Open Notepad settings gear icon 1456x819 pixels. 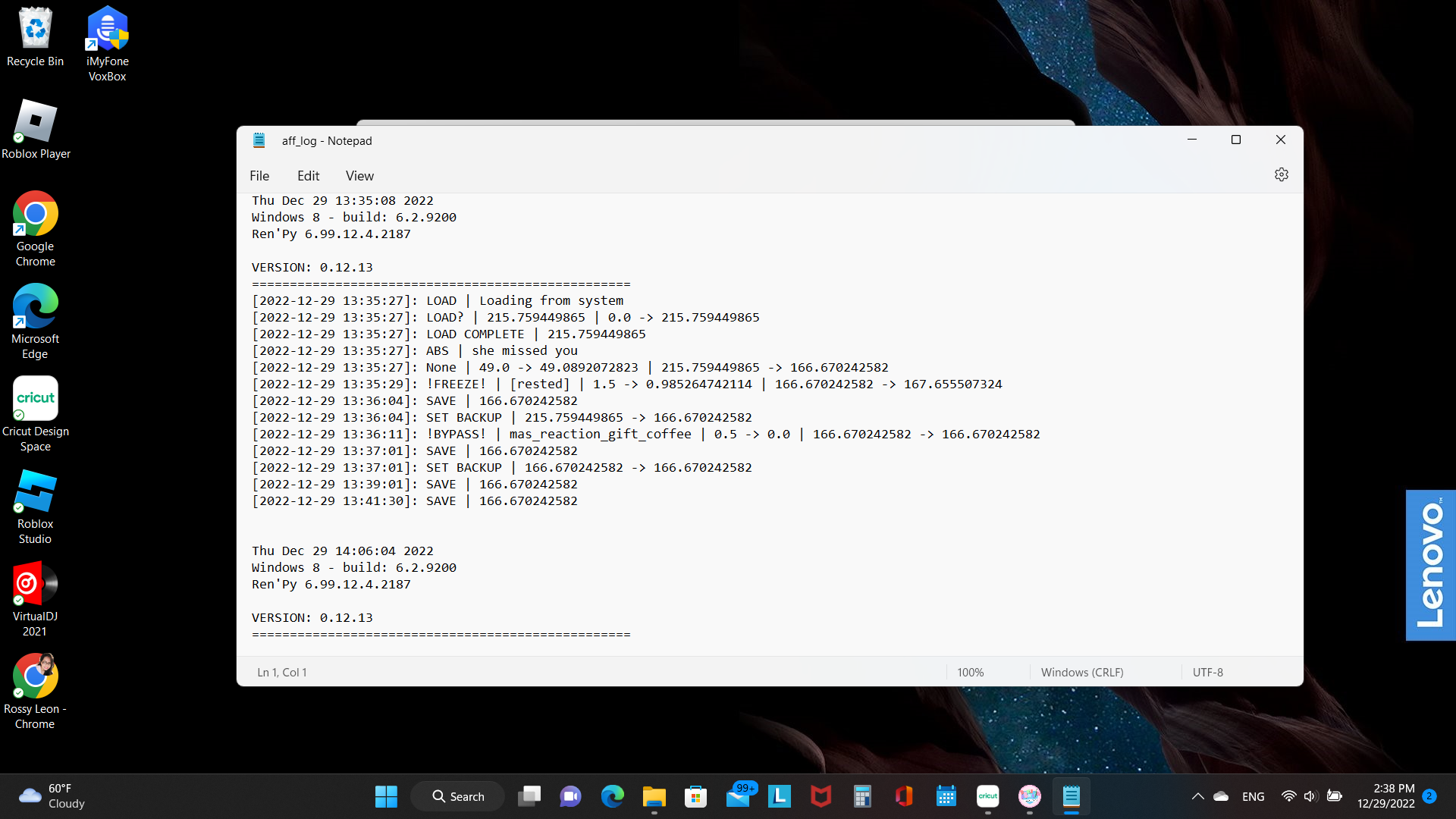(1281, 175)
